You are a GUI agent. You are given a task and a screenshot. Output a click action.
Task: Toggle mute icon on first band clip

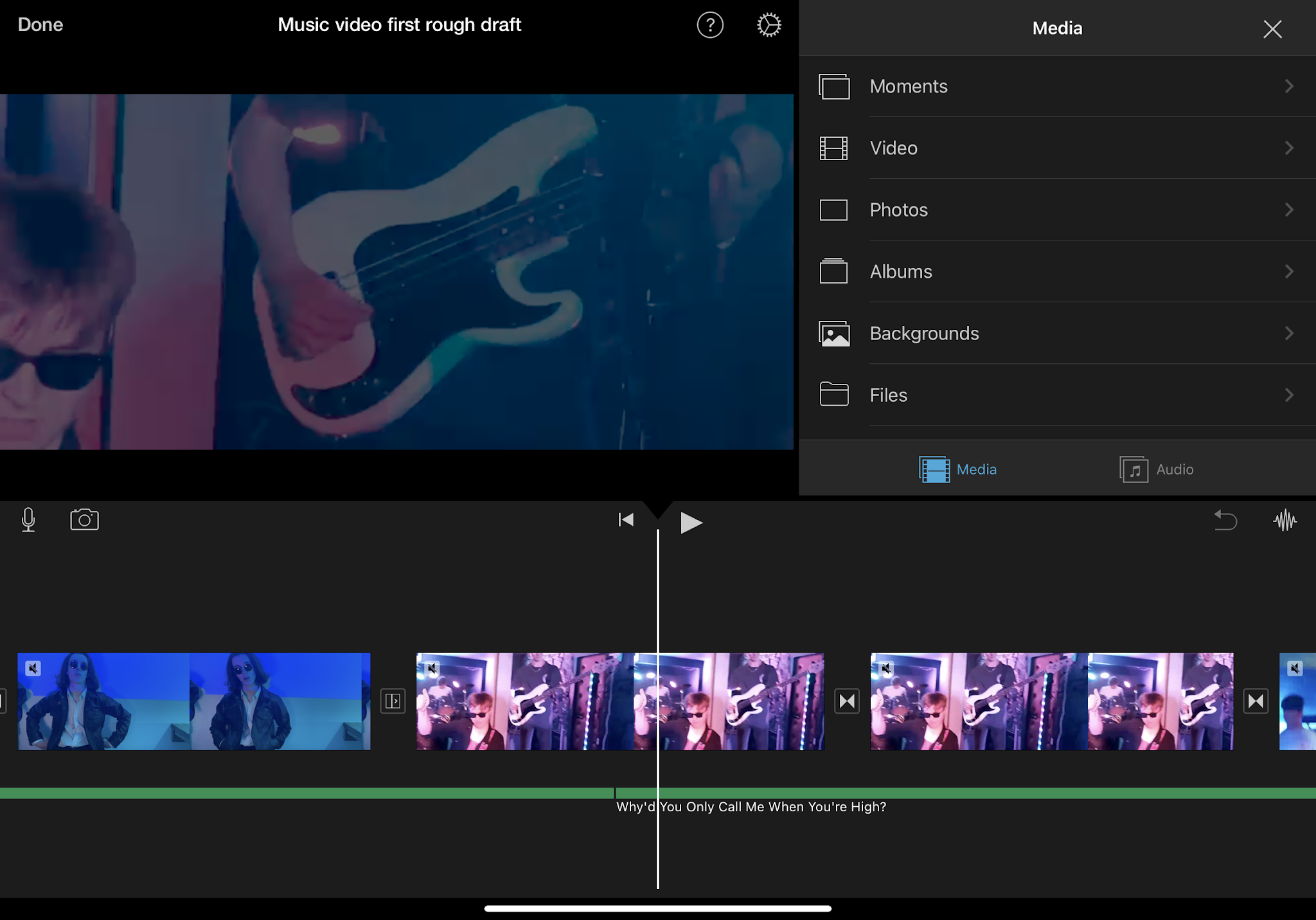432,669
